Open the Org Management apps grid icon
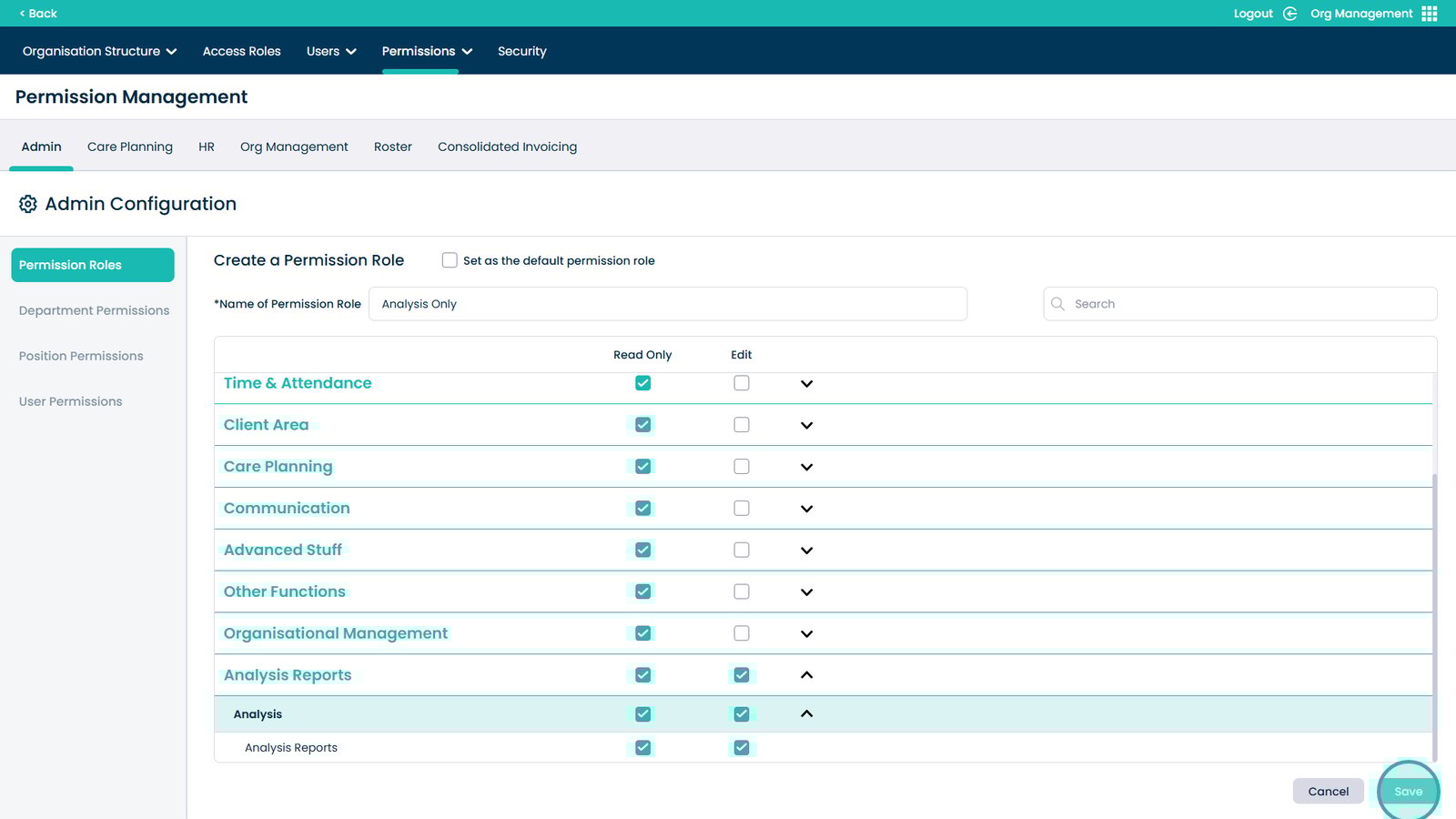 click(1430, 14)
